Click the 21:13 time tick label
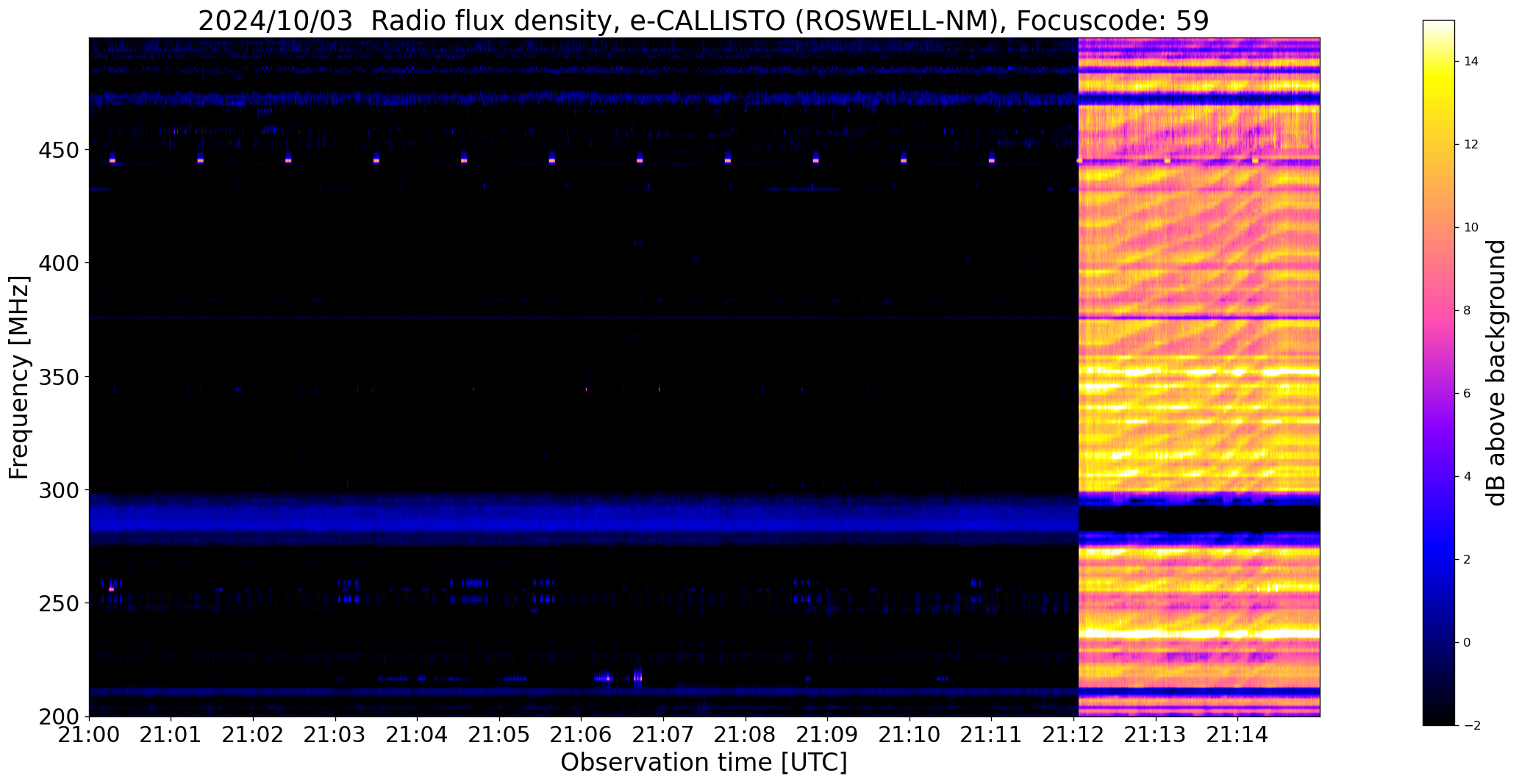This screenshot has height=784, width=1519. point(1155,733)
